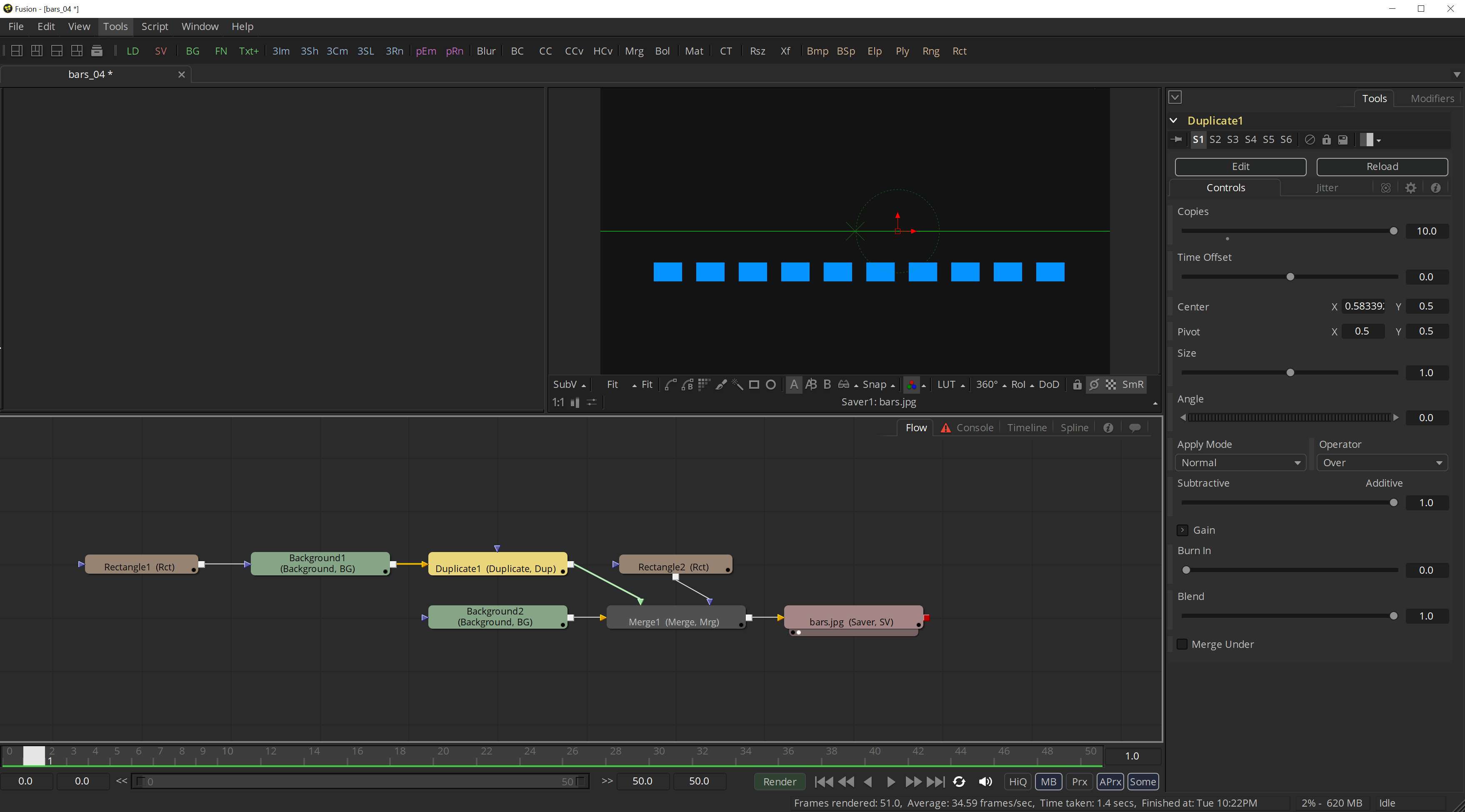Click the flow chat bubble icon
1465x812 pixels.
[x=1135, y=427]
